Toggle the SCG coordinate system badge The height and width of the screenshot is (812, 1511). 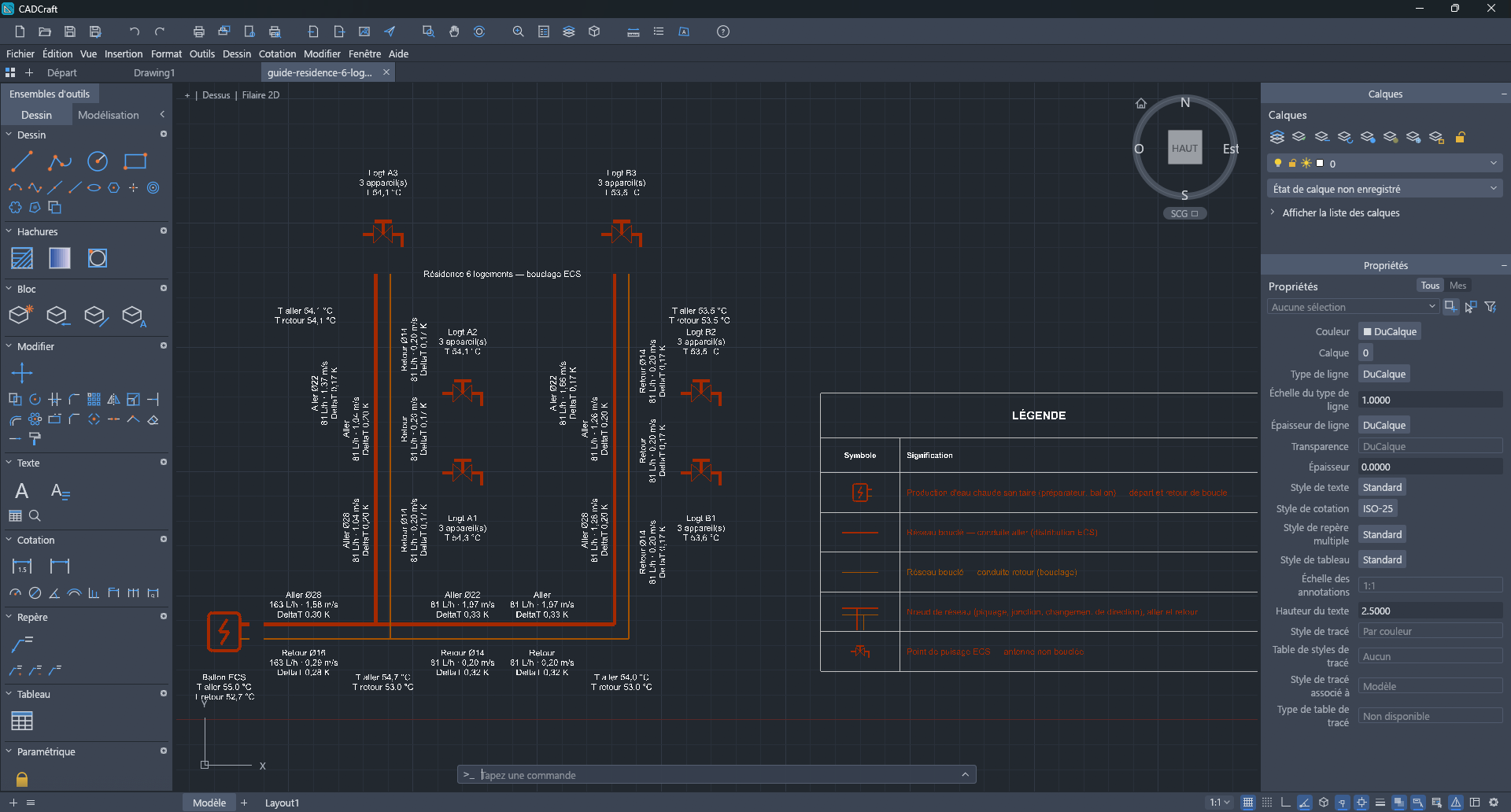coord(1184,213)
